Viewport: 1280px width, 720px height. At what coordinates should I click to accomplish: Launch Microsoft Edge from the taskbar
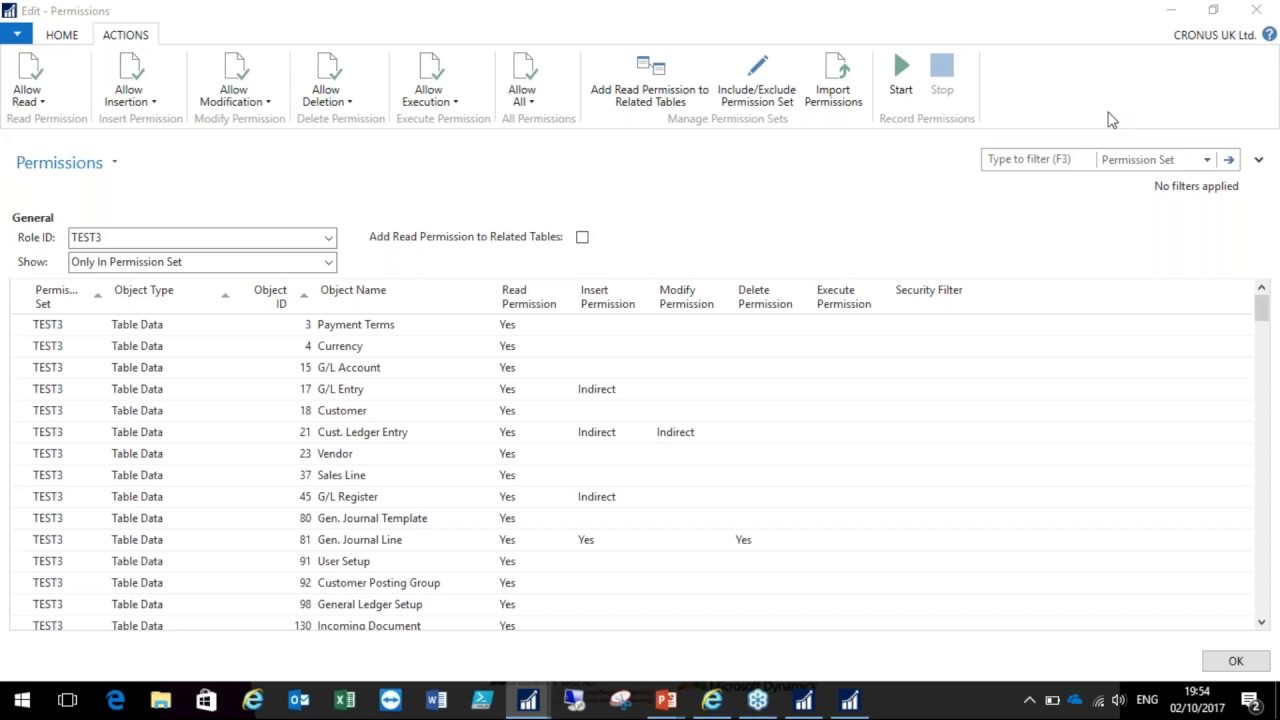115,700
